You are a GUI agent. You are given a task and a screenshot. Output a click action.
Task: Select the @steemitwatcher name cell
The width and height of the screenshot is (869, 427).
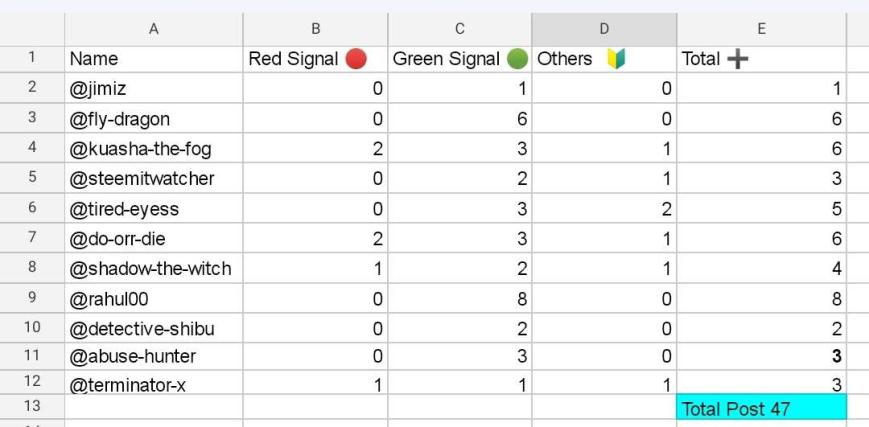[154, 178]
